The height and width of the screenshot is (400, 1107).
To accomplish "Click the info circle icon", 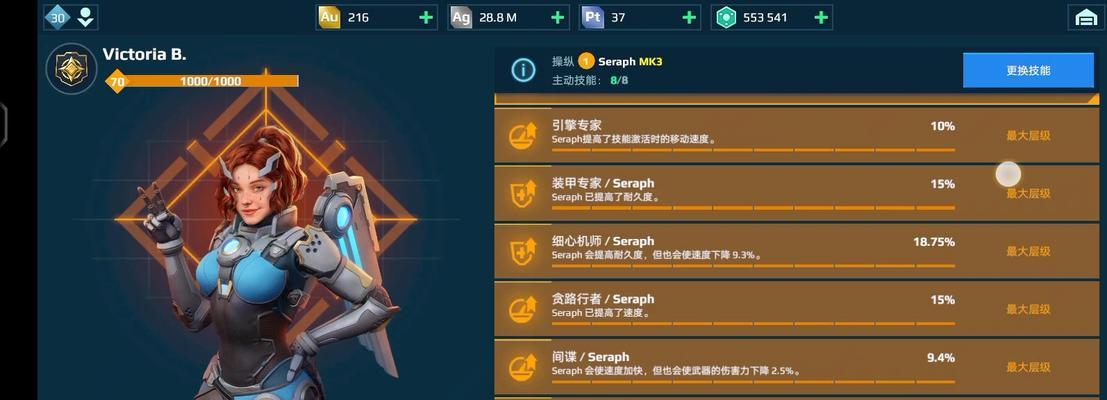I will [x=523, y=70].
